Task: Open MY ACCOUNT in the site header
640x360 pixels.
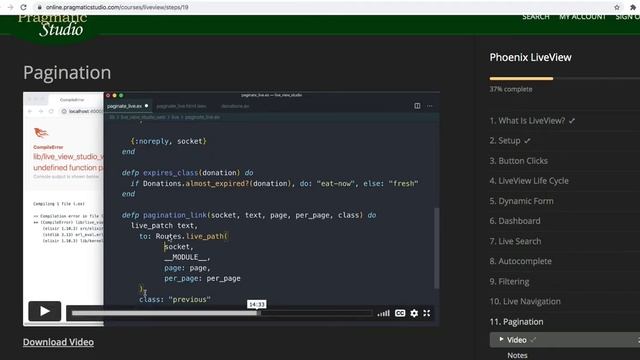Action: pyautogui.click(x=582, y=17)
